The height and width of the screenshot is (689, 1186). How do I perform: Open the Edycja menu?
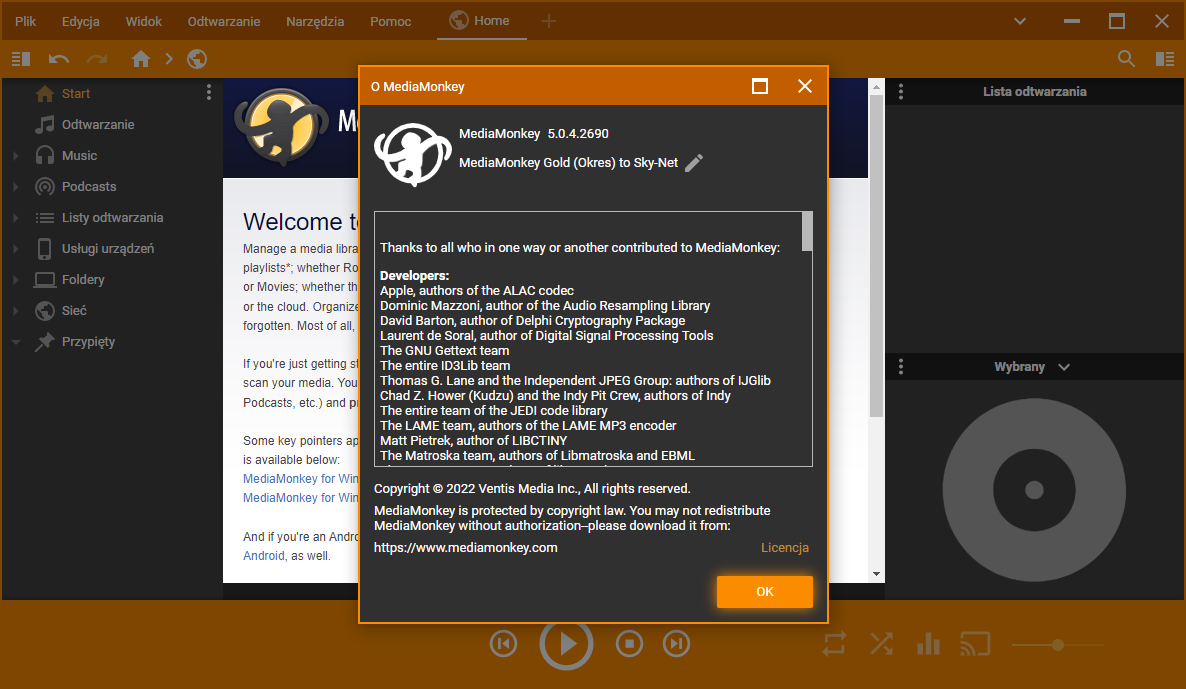pos(80,21)
